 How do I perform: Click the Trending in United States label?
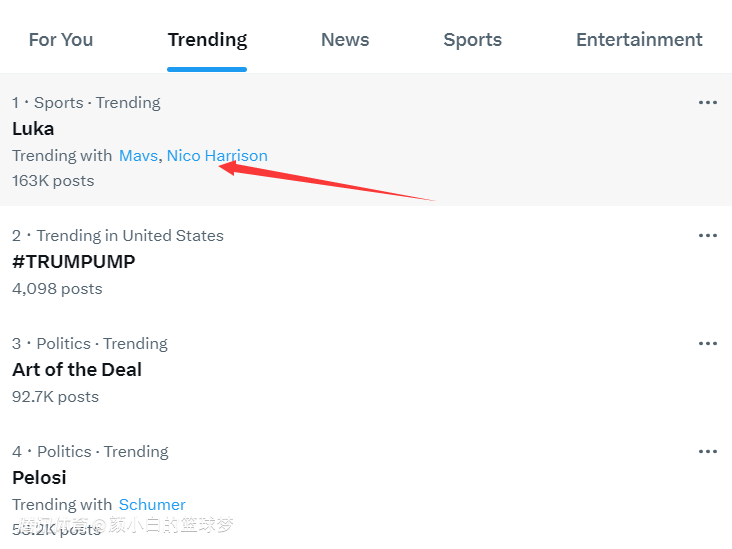pos(130,236)
